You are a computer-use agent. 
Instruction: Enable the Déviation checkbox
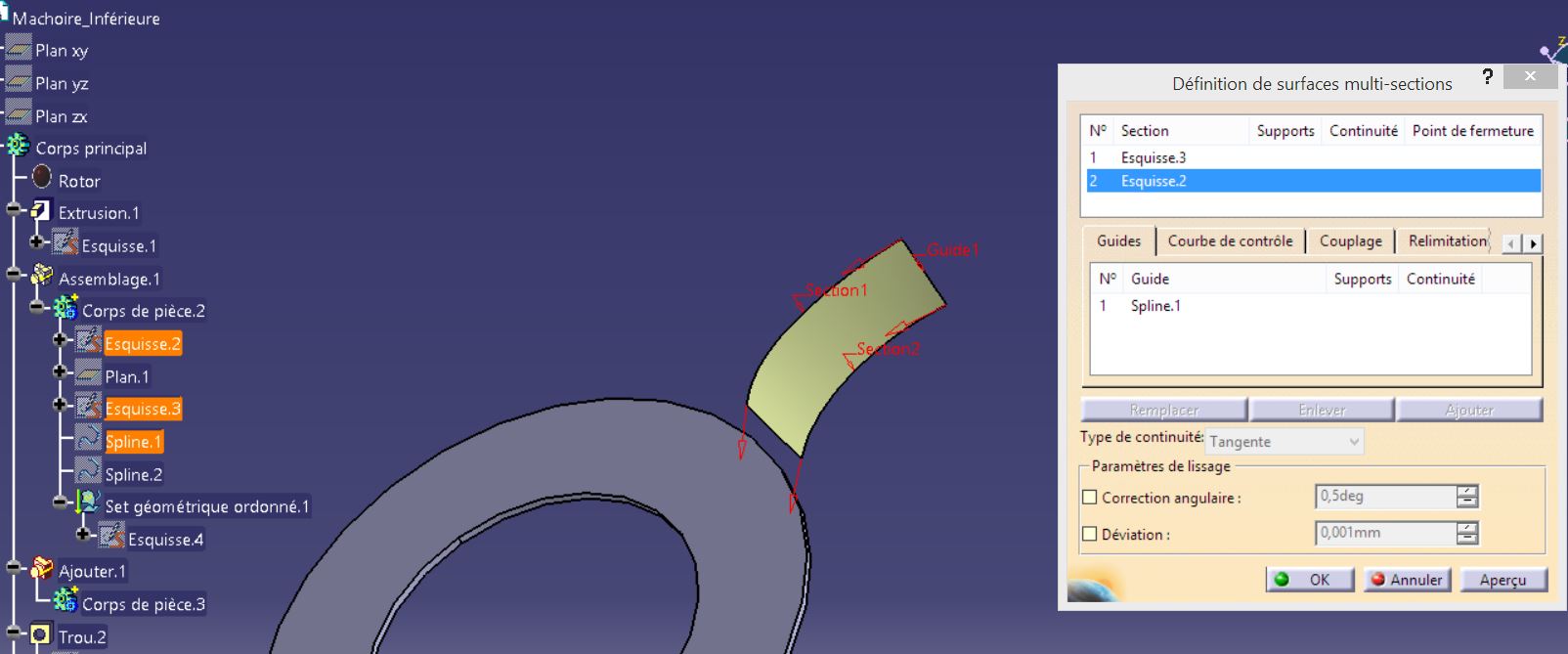1090,534
